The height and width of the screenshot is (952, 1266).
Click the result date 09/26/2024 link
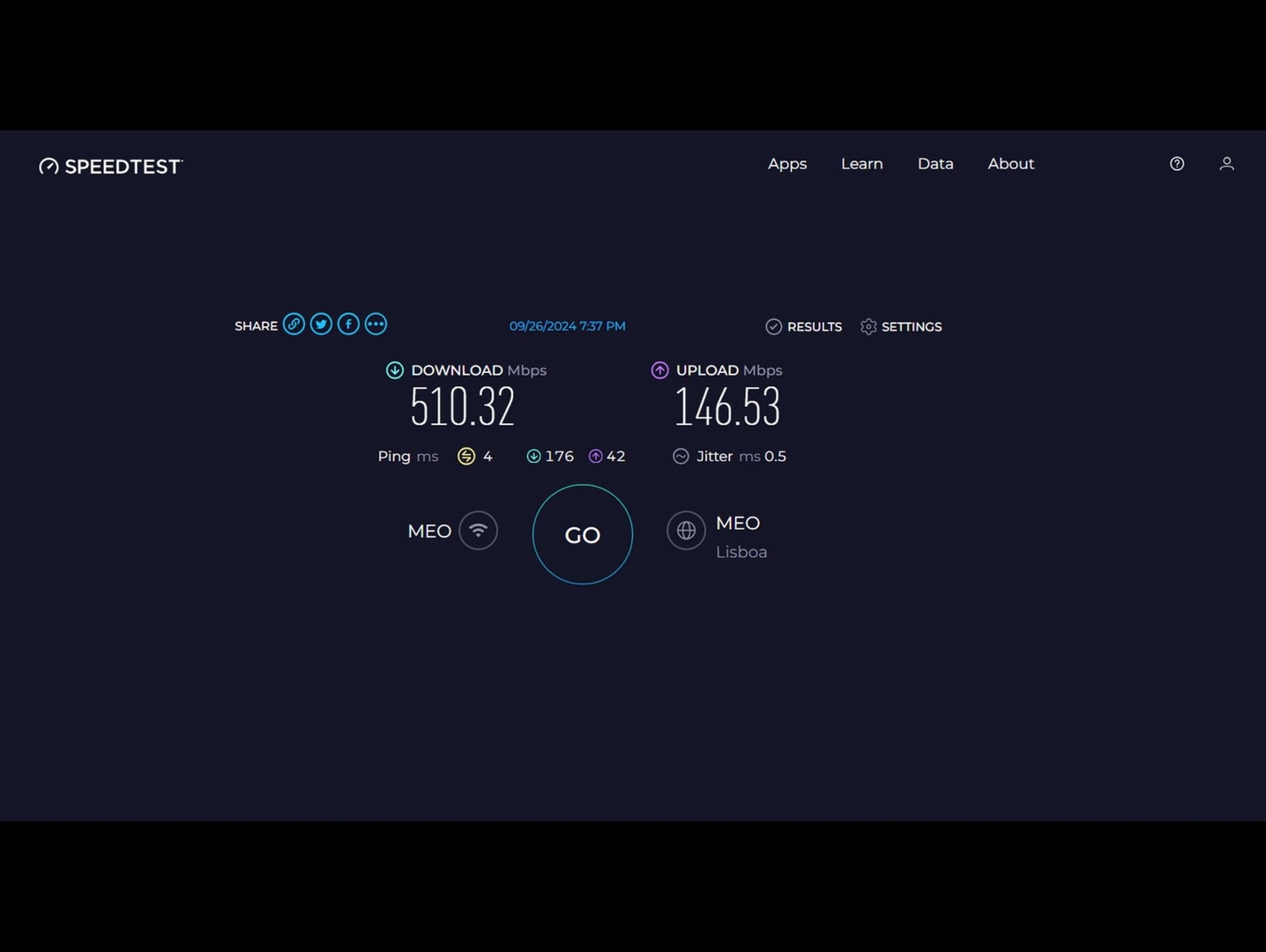[x=567, y=326]
